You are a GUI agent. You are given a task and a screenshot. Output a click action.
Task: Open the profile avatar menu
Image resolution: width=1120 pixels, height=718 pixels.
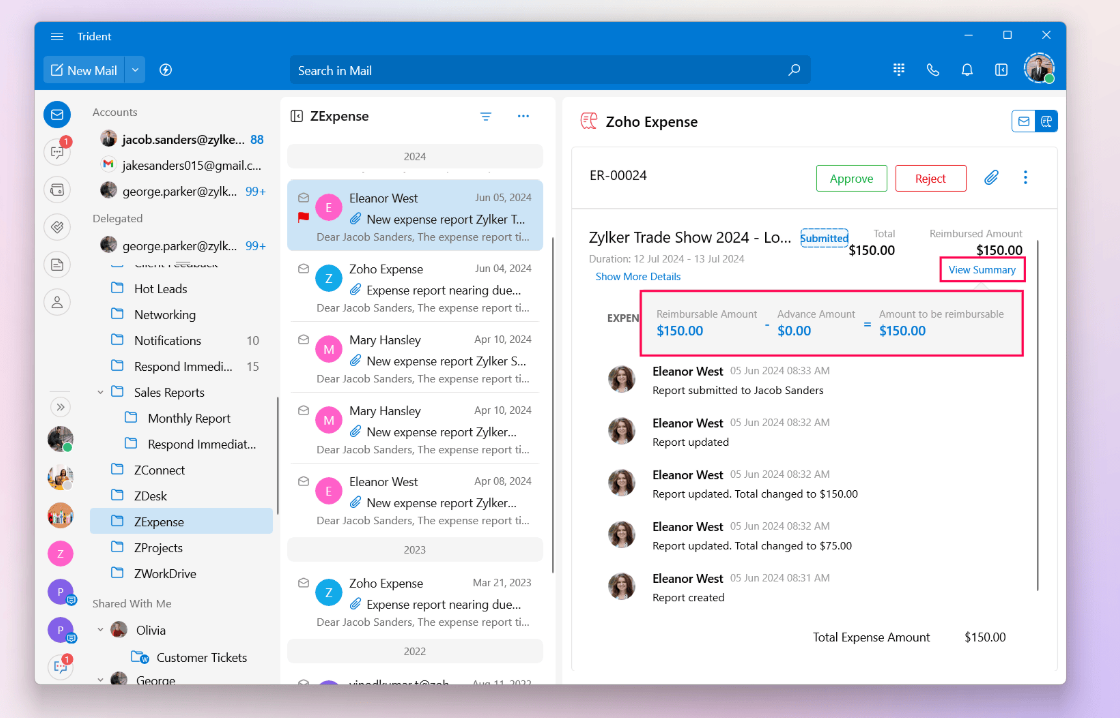click(x=1039, y=69)
